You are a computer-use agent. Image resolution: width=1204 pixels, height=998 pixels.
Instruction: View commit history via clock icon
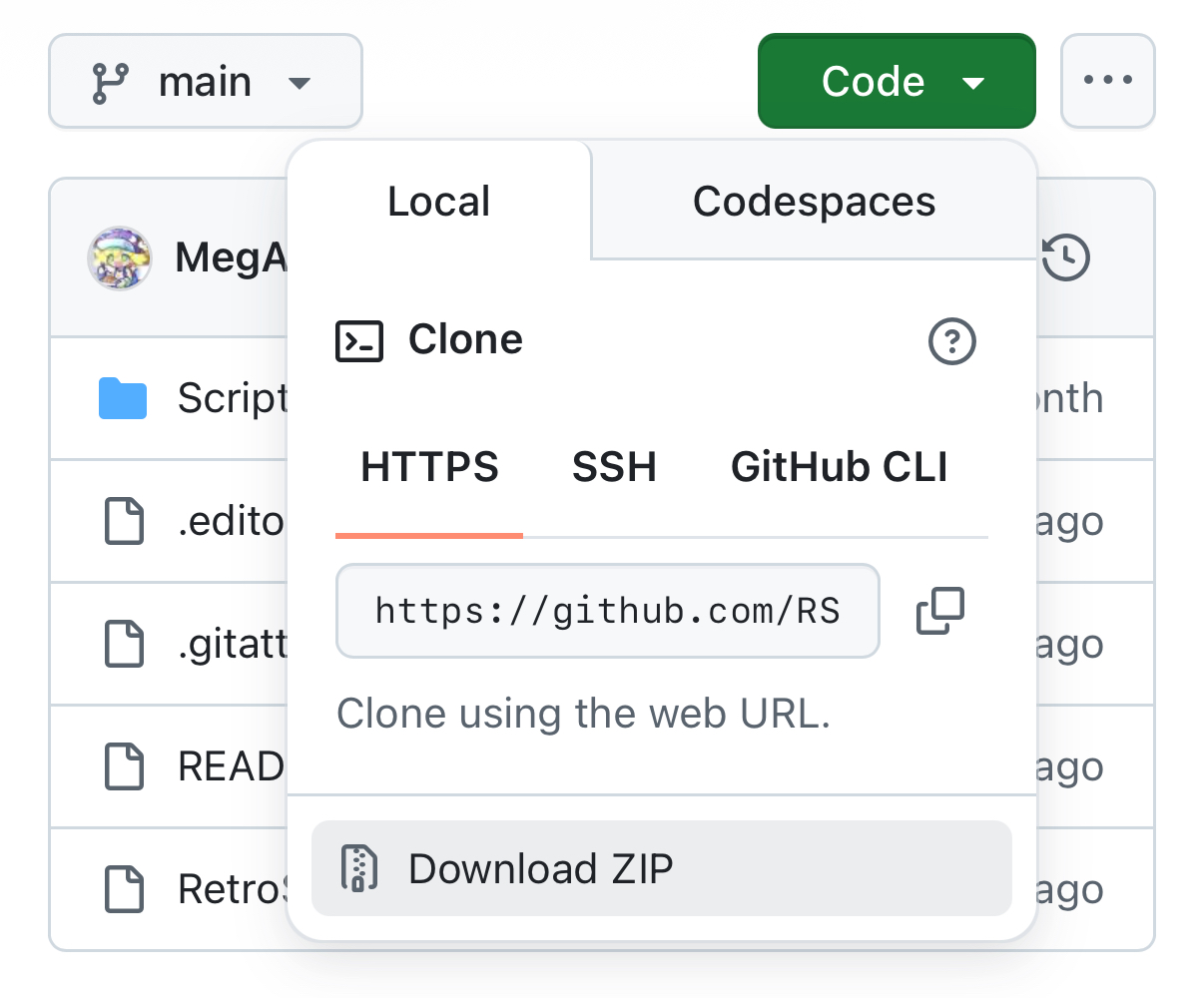[1066, 257]
